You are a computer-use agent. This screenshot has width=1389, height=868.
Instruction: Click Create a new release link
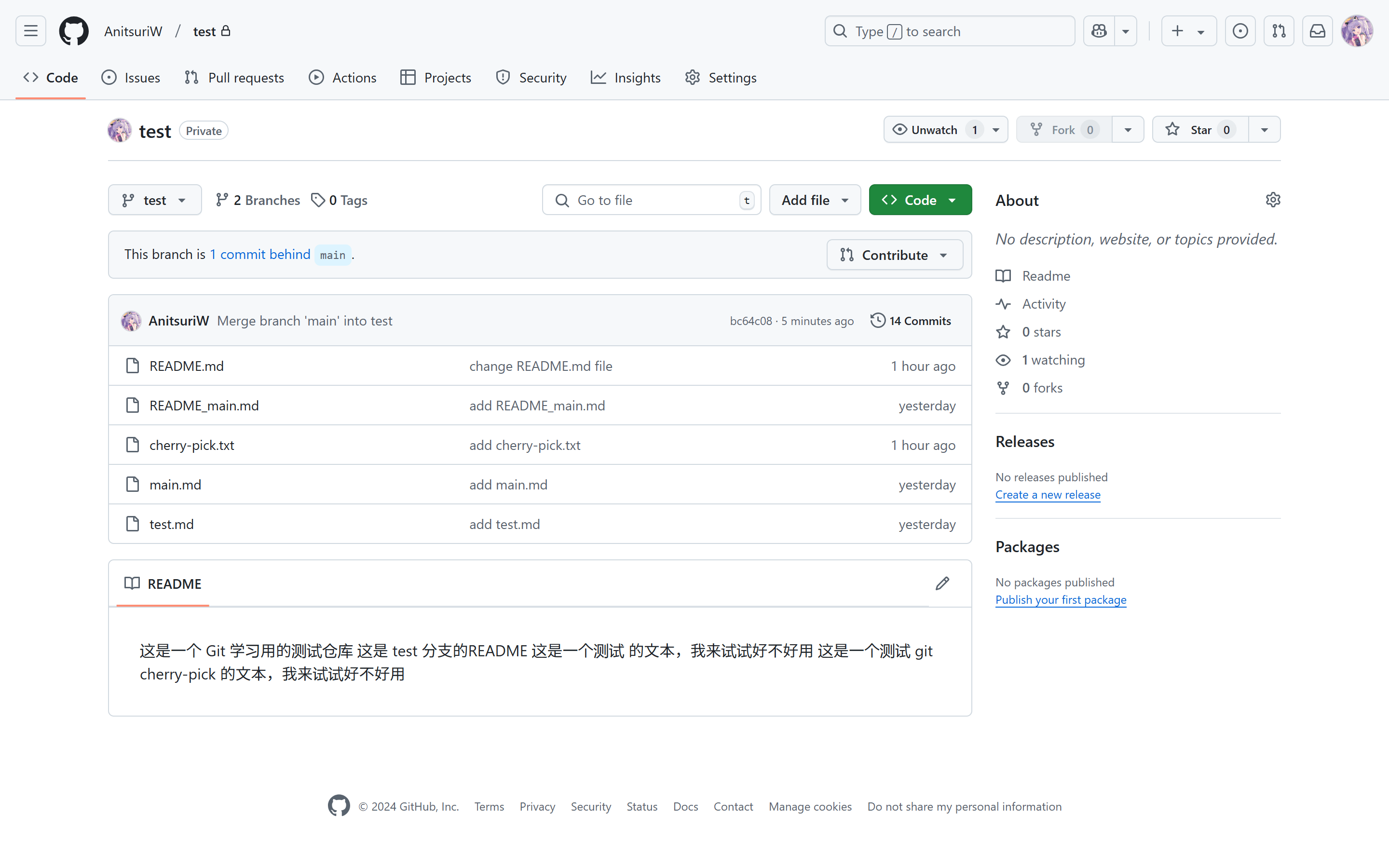(1048, 495)
